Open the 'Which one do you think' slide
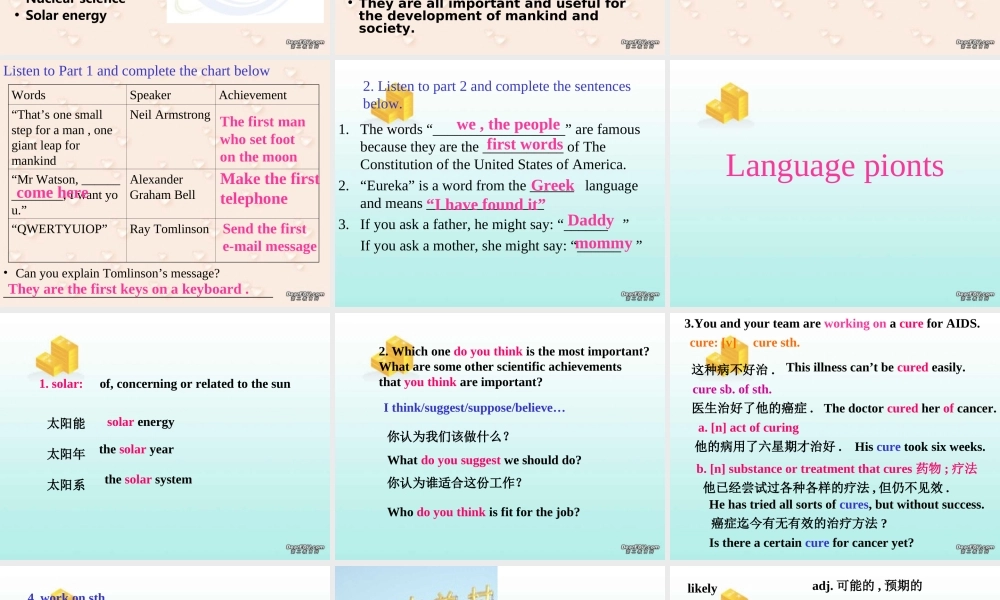The width and height of the screenshot is (1000, 600). coord(500,437)
